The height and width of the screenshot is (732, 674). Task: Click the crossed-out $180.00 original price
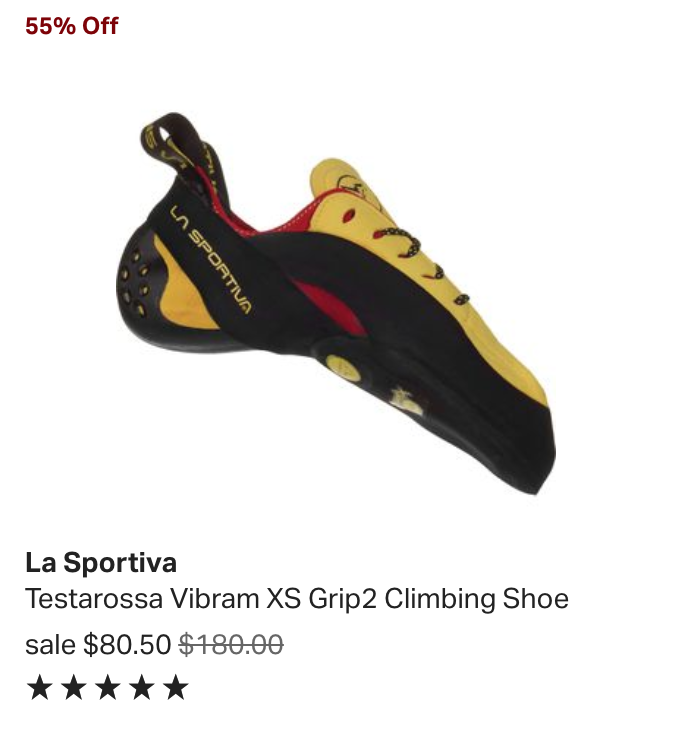click(x=231, y=645)
